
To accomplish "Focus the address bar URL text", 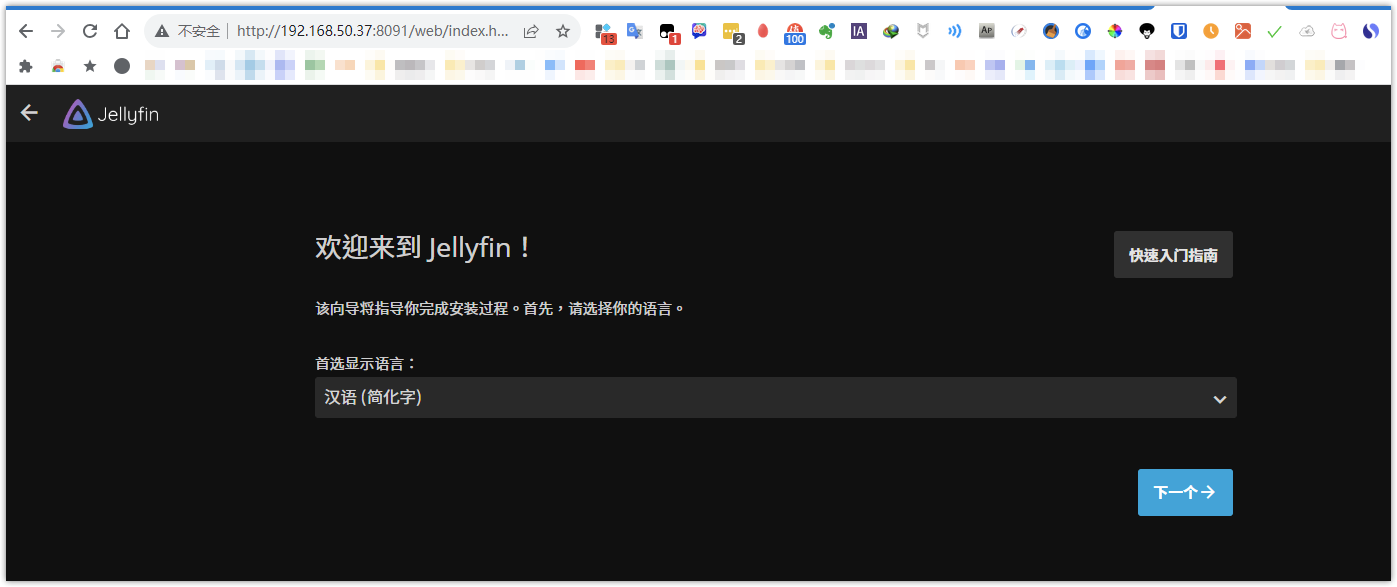I will [x=372, y=31].
